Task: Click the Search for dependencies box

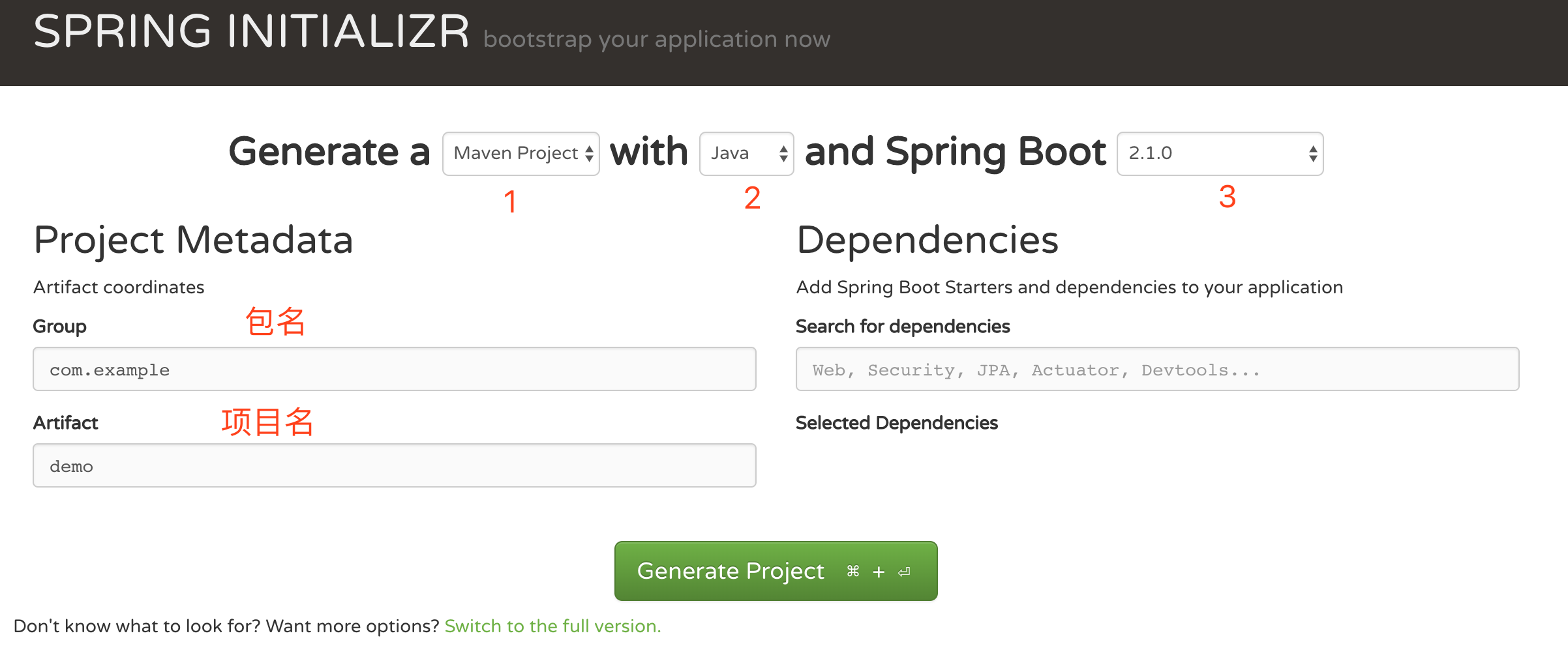Action: pyautogui.click(x=1157, y=370)
